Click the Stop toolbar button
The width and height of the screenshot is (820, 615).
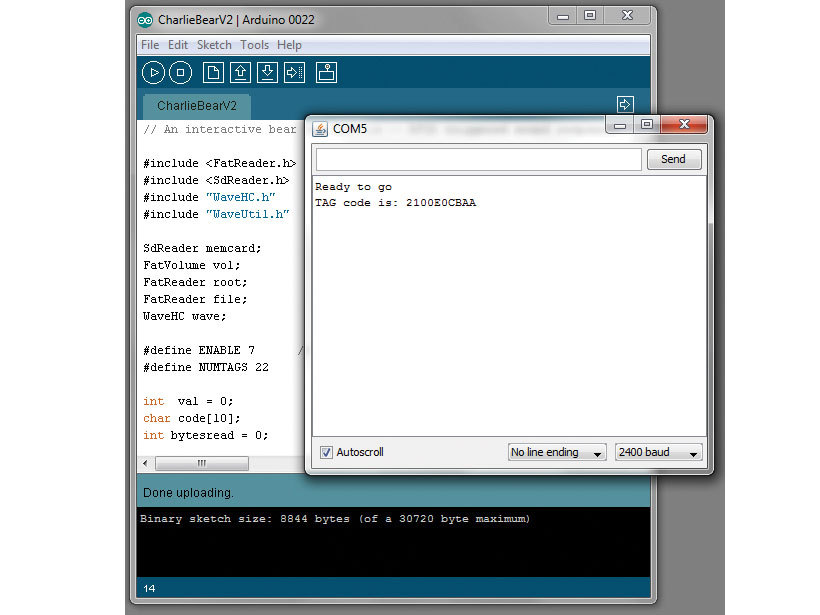[180, 73]
